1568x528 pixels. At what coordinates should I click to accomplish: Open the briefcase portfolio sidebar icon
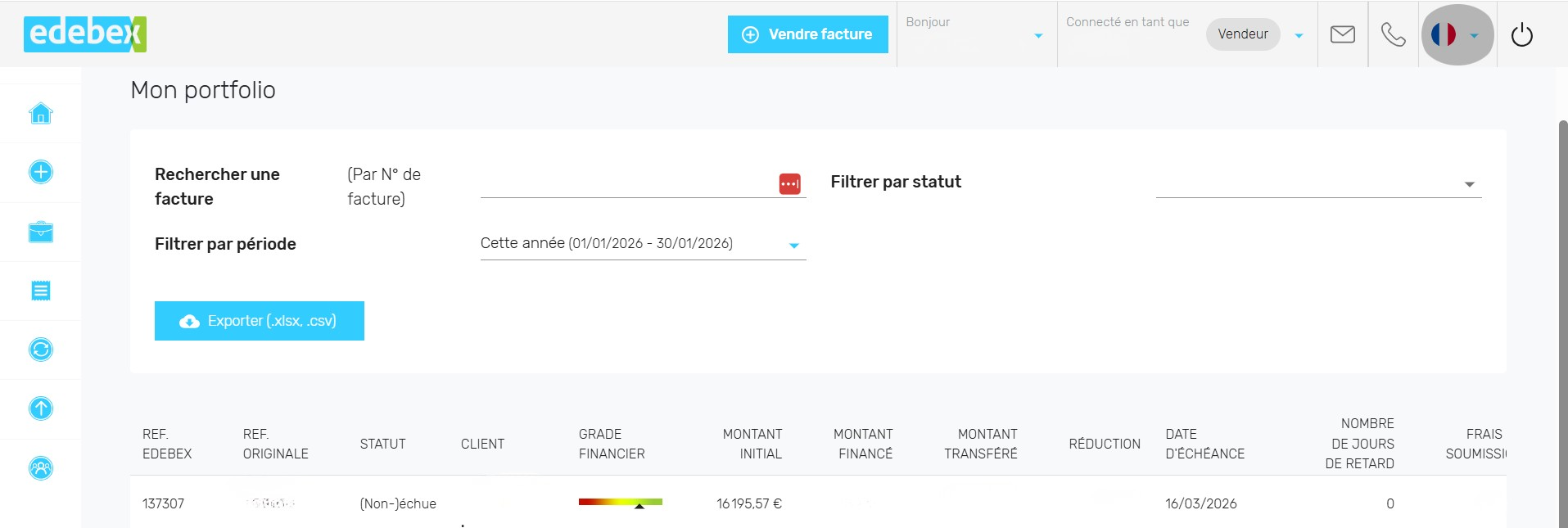[x=41, y=232]
